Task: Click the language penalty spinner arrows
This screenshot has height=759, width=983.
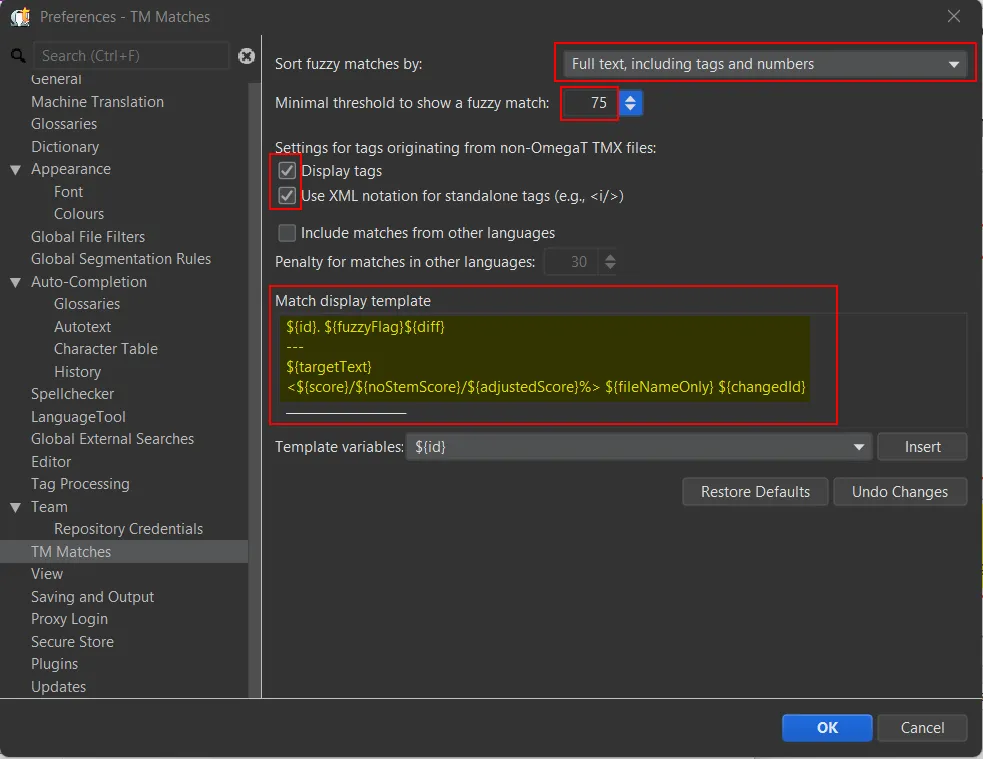Action: coord(610,262)
